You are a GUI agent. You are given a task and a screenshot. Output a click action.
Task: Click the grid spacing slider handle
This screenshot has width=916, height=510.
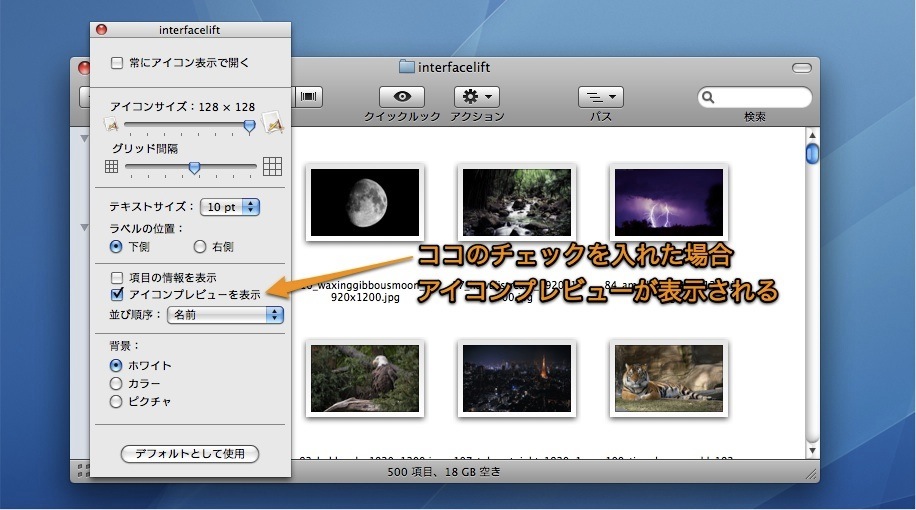pyautogui.click(x=195, y=168)
